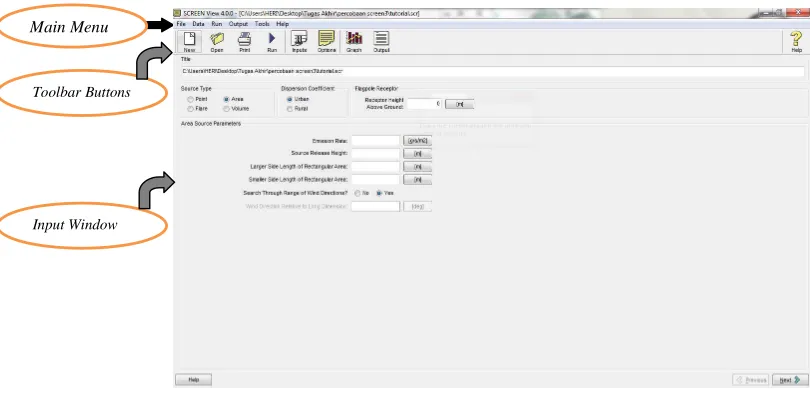The image size is (810, 396).
Task: Click the Emission Rate input field
Action: 376,140
